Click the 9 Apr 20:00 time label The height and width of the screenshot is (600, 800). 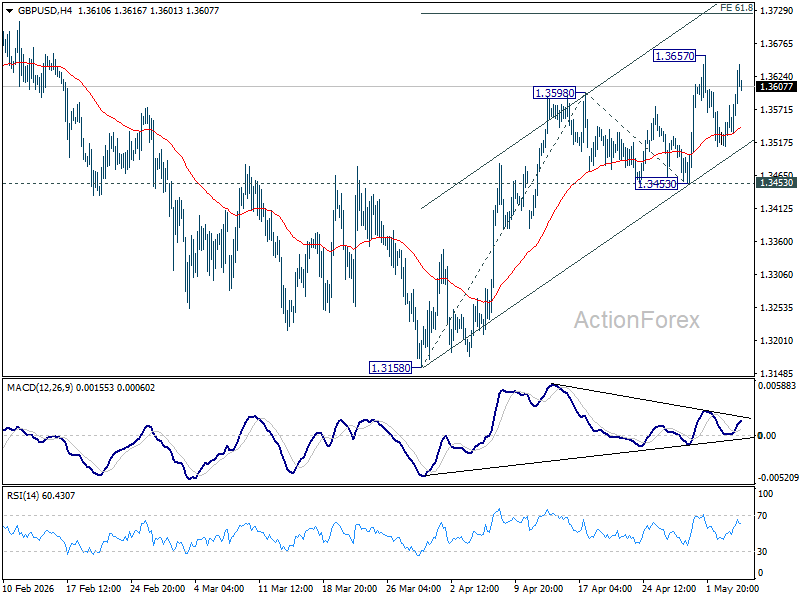(539, 589)
